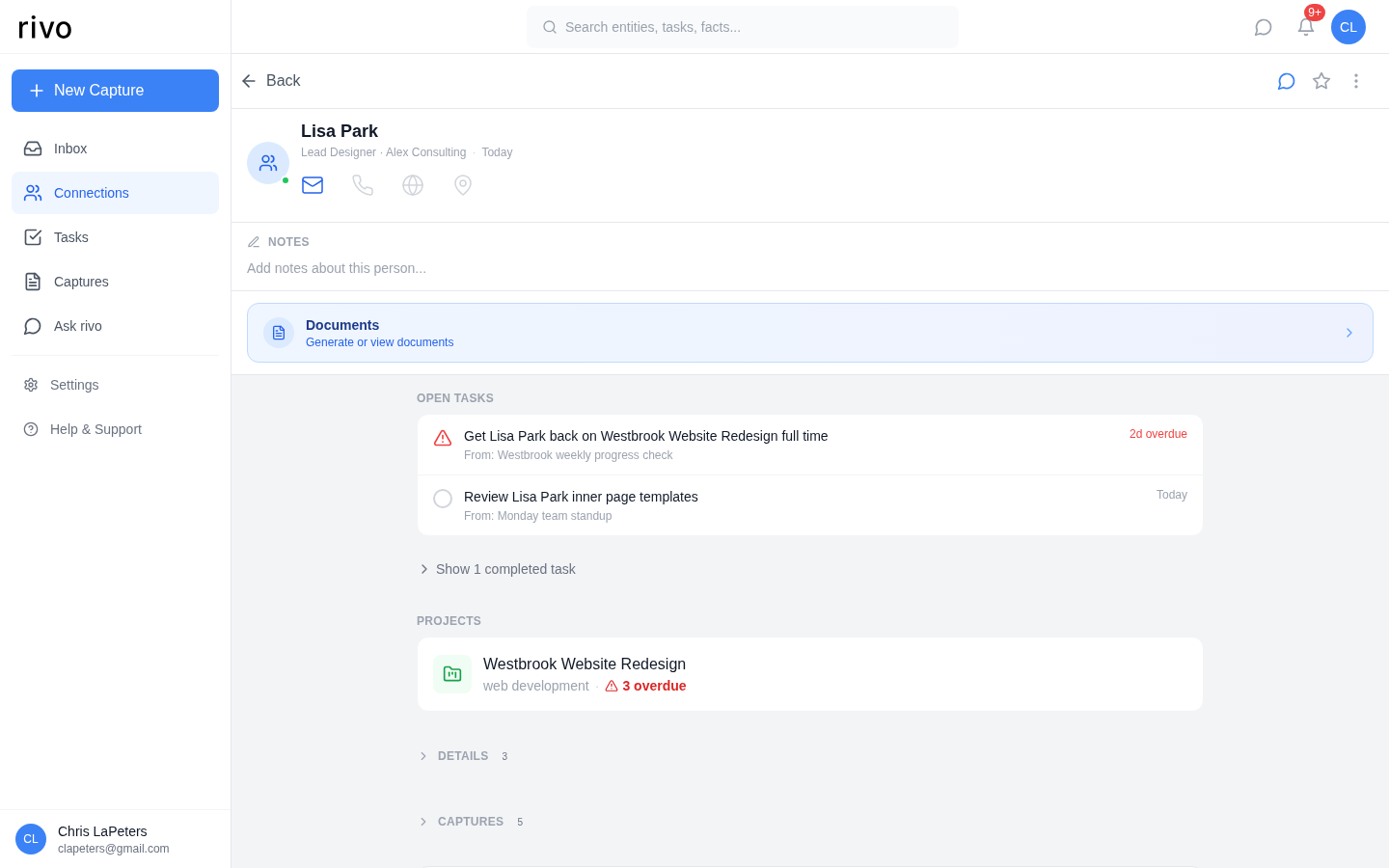
Task: Open the Ask rivo assistant
Action: click(77, 326)
